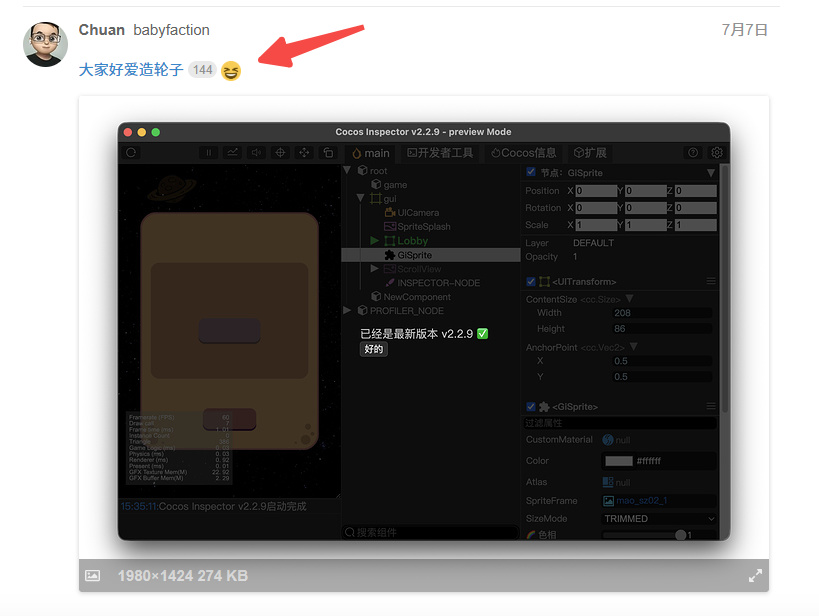Click the refresh icon in Cocos Inspector toolbar
The width and height of the screenshot is (819, 616).
coord(131,153)
